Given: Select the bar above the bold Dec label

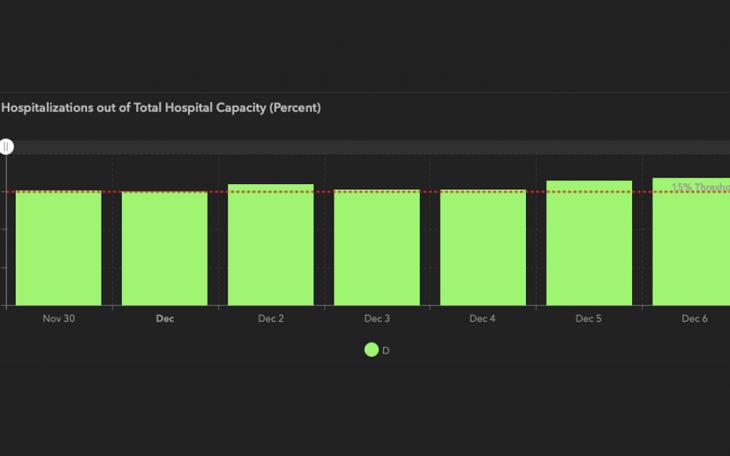Looking at the screenshot, I should click(165, 248).
